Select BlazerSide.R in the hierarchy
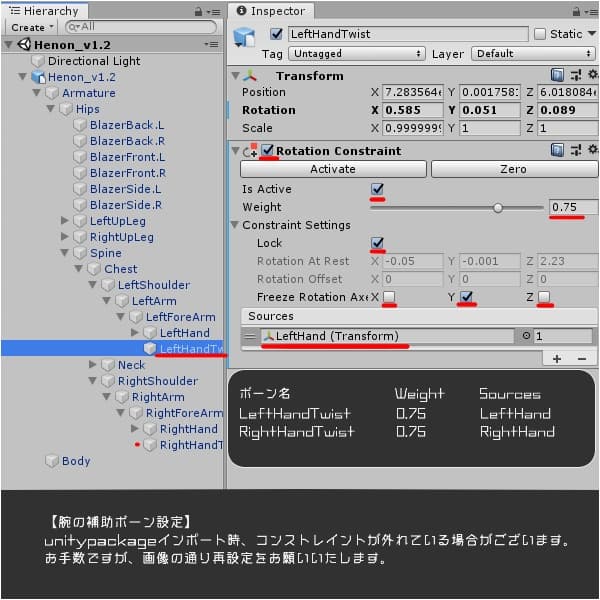 [126, 205]
